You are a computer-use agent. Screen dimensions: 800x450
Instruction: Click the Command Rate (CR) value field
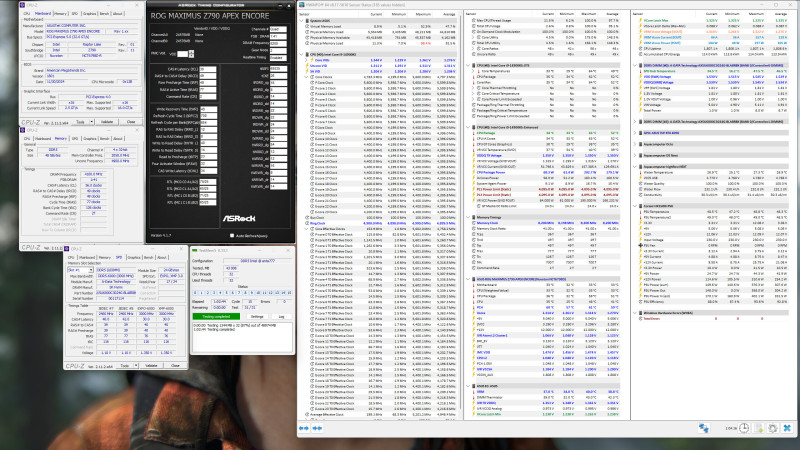tap(208, 96)
